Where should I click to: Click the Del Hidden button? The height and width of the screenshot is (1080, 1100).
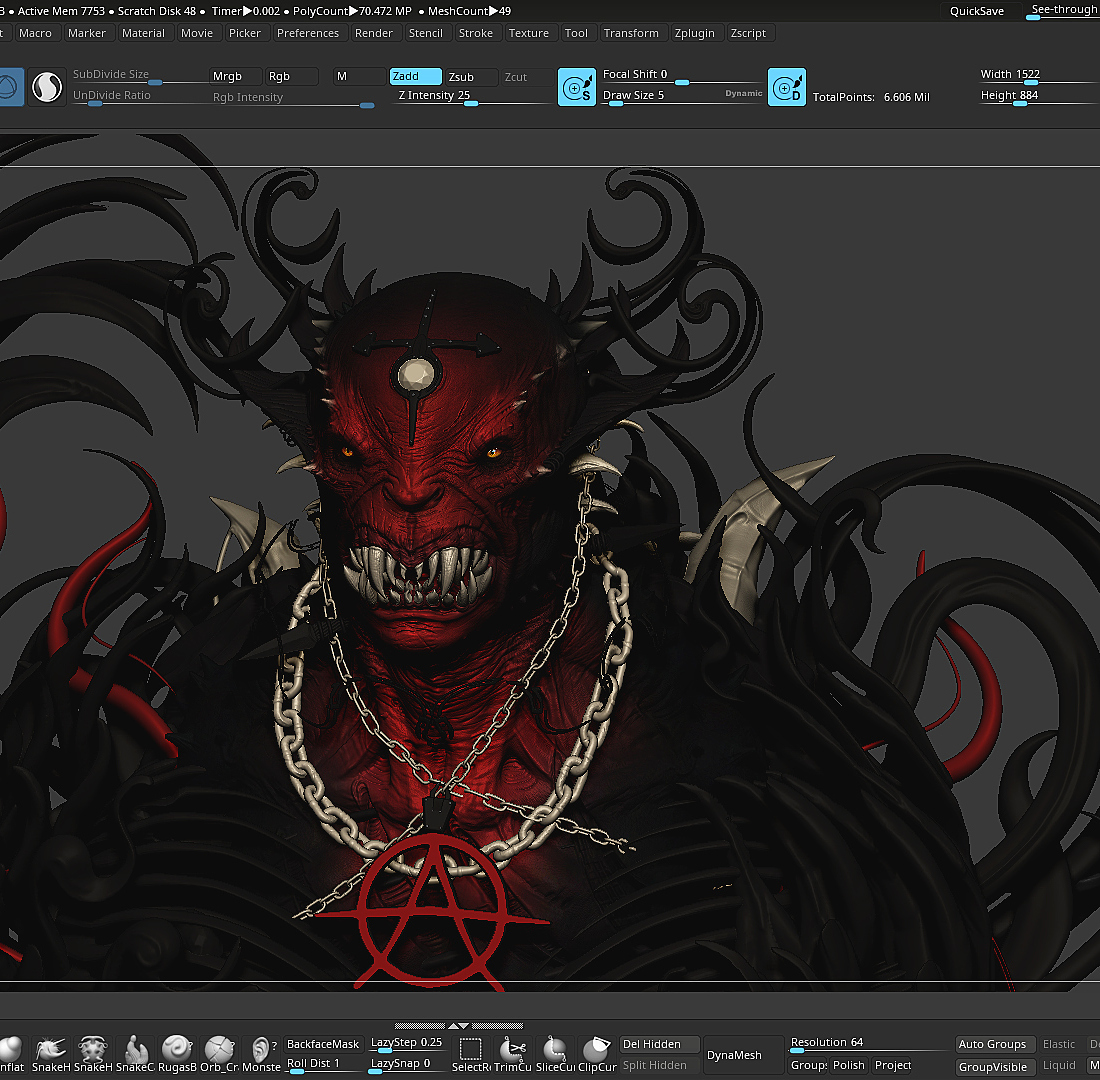click(659, 1044)
